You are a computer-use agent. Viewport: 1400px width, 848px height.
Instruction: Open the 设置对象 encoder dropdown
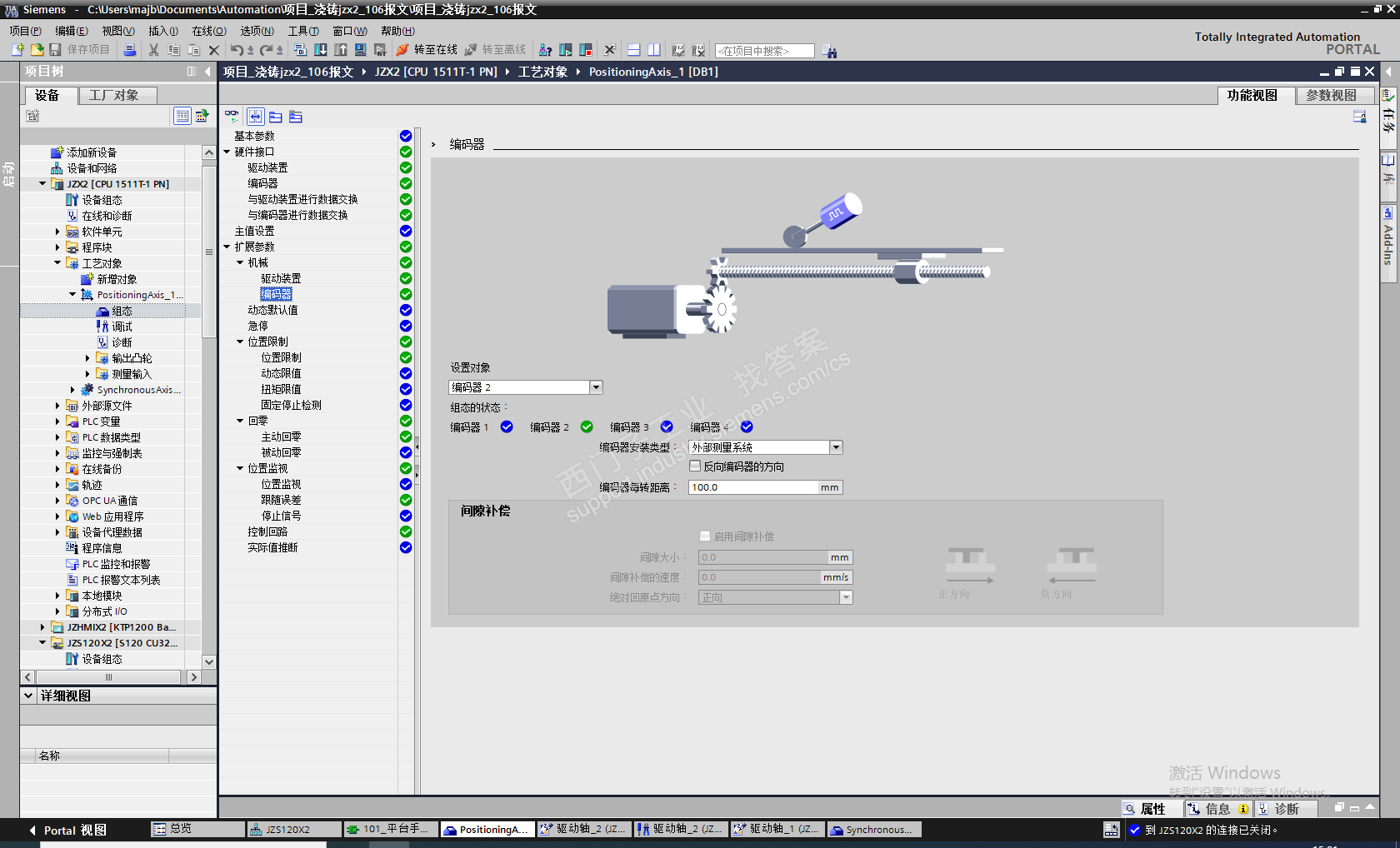coord(596,387)
